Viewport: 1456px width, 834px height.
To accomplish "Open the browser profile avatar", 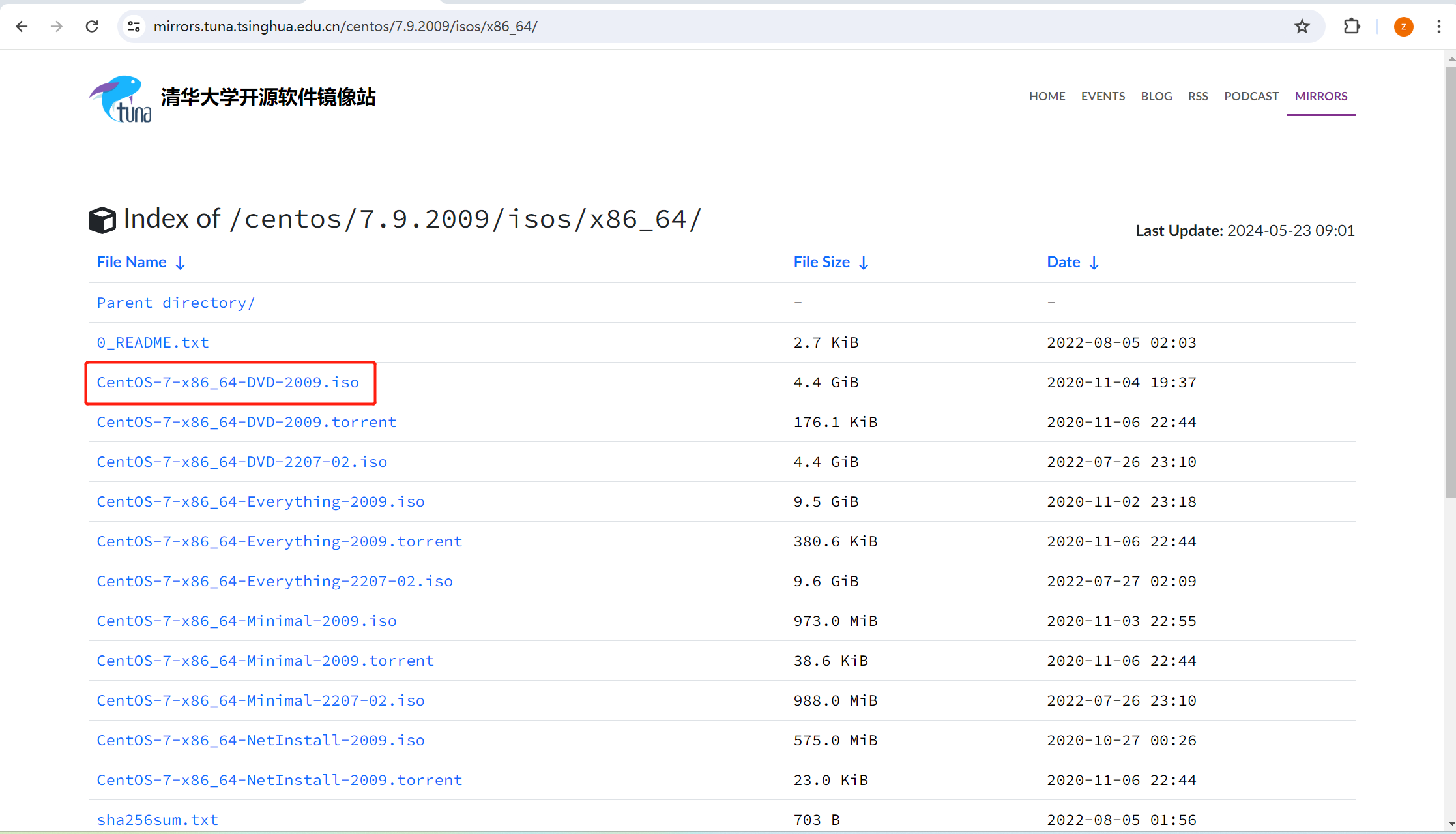I will 1403,26.
